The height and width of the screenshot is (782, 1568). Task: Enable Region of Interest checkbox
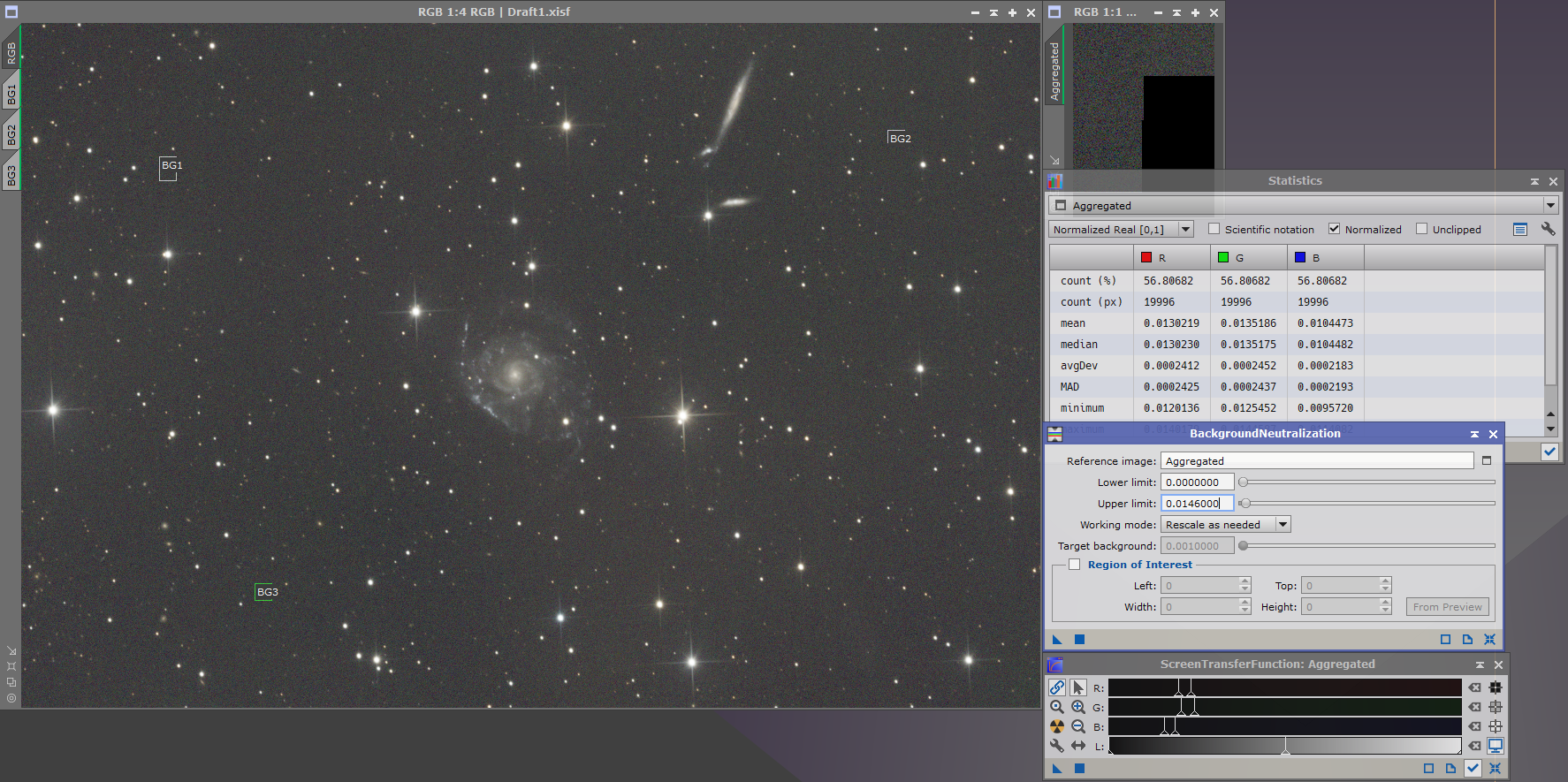pos(1075,565)
